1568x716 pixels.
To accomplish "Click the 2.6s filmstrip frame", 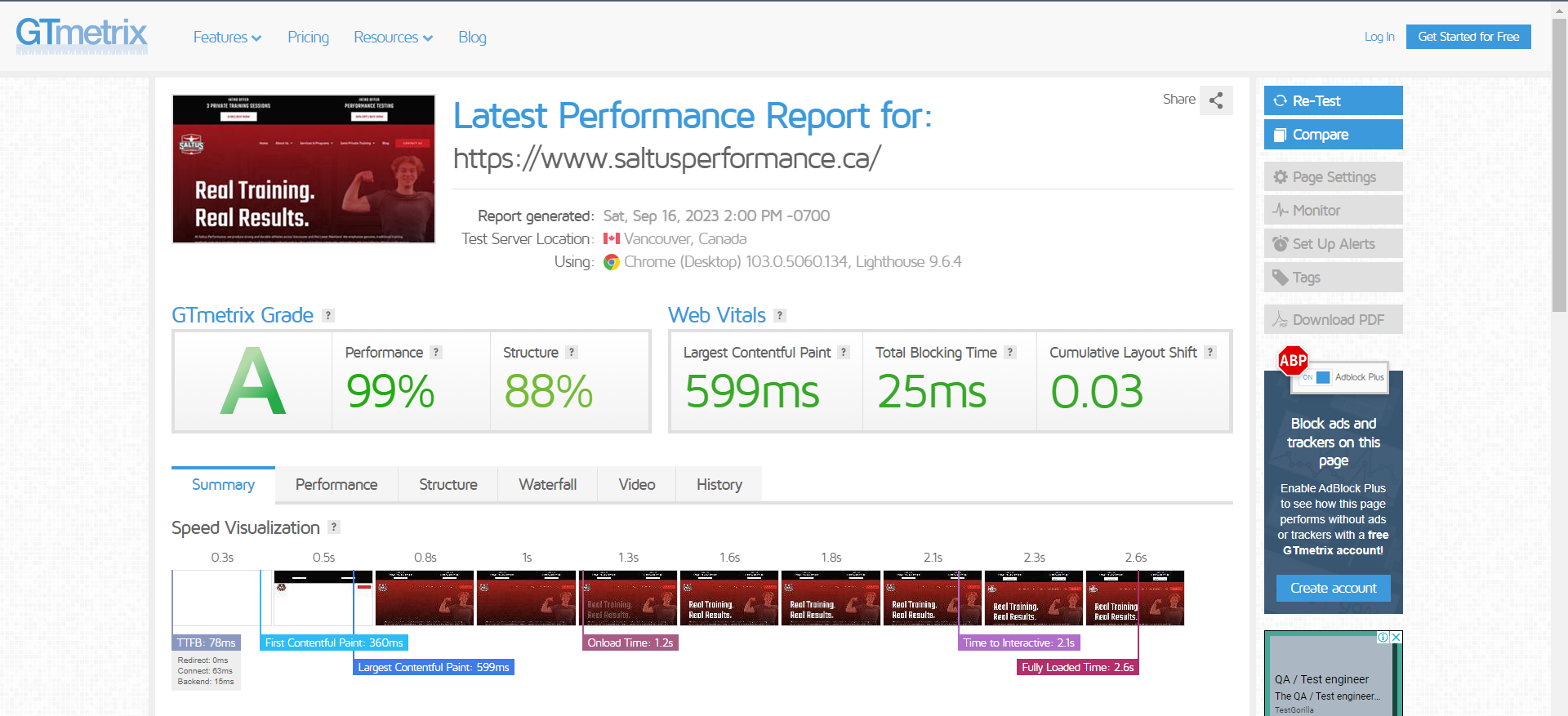I will pos(1135,598).
